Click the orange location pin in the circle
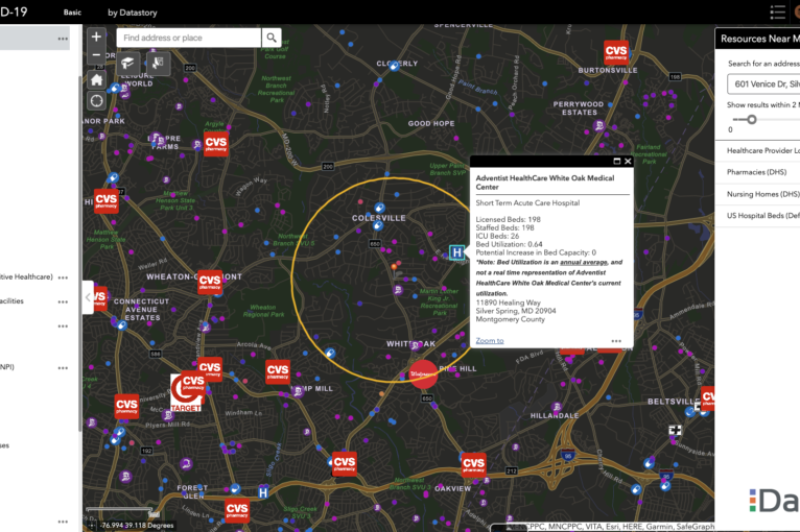 coord(394,267)
